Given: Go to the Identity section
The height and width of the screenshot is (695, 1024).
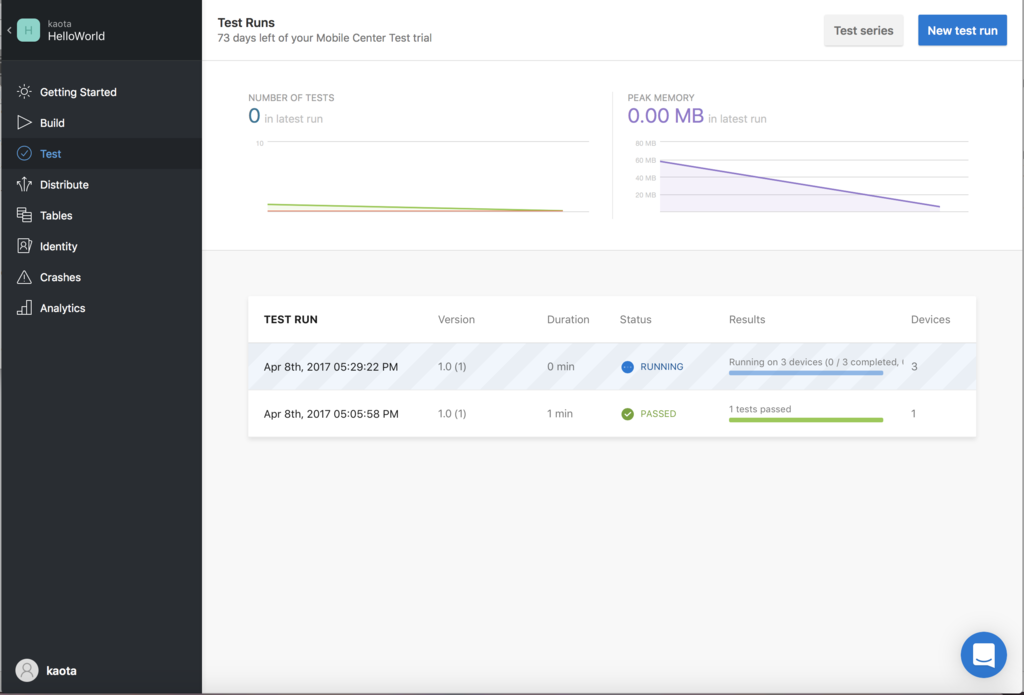Looking at the screenshot, I should pyautogui.click(x=101, y=246).
